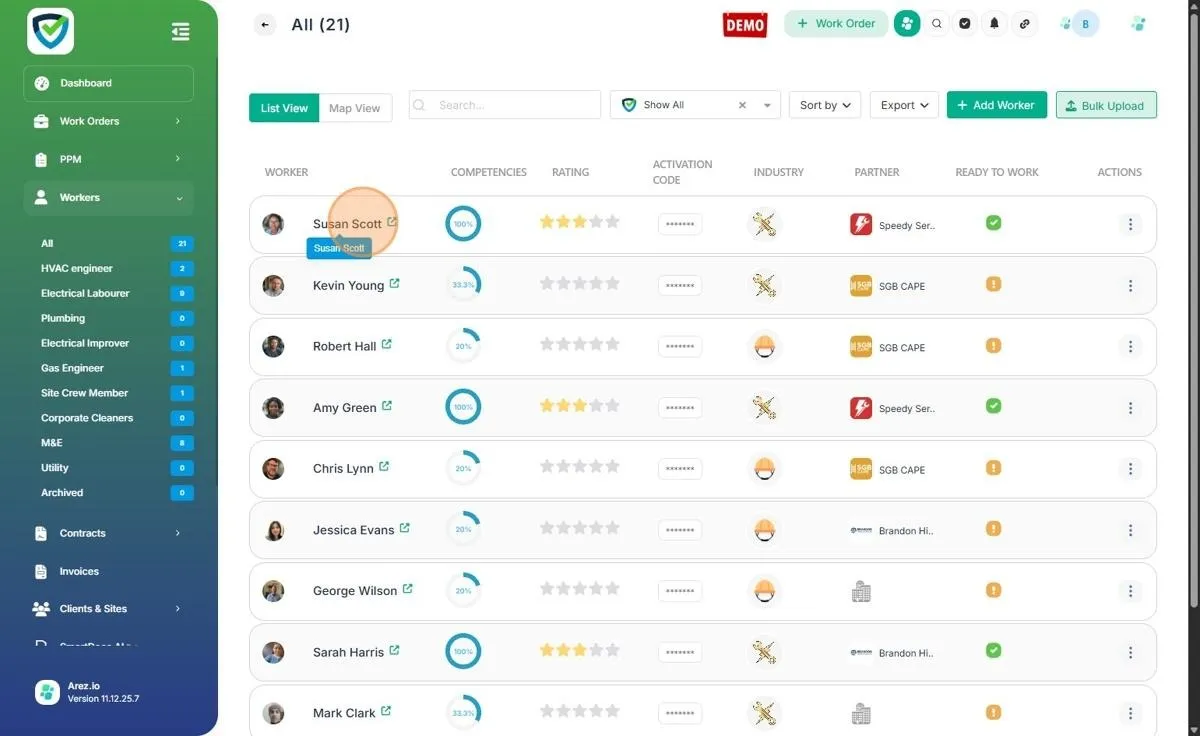
Task: Select HVAC engineer in the sidebar
Action: click(x=77, y=268)
